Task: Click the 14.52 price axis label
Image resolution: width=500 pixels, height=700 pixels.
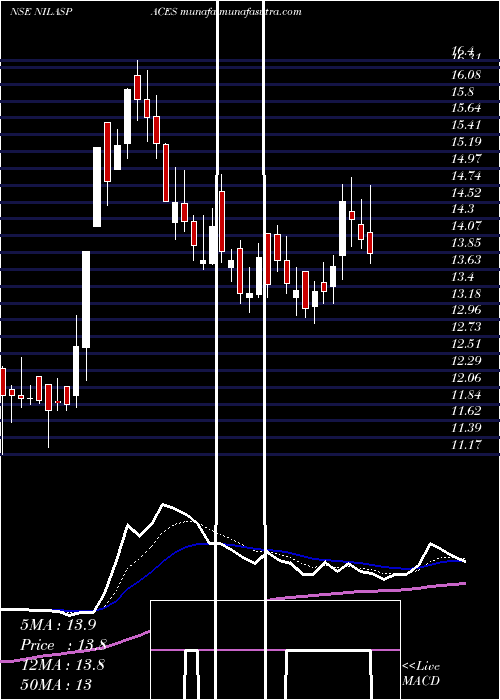Action: click(466, 192)
